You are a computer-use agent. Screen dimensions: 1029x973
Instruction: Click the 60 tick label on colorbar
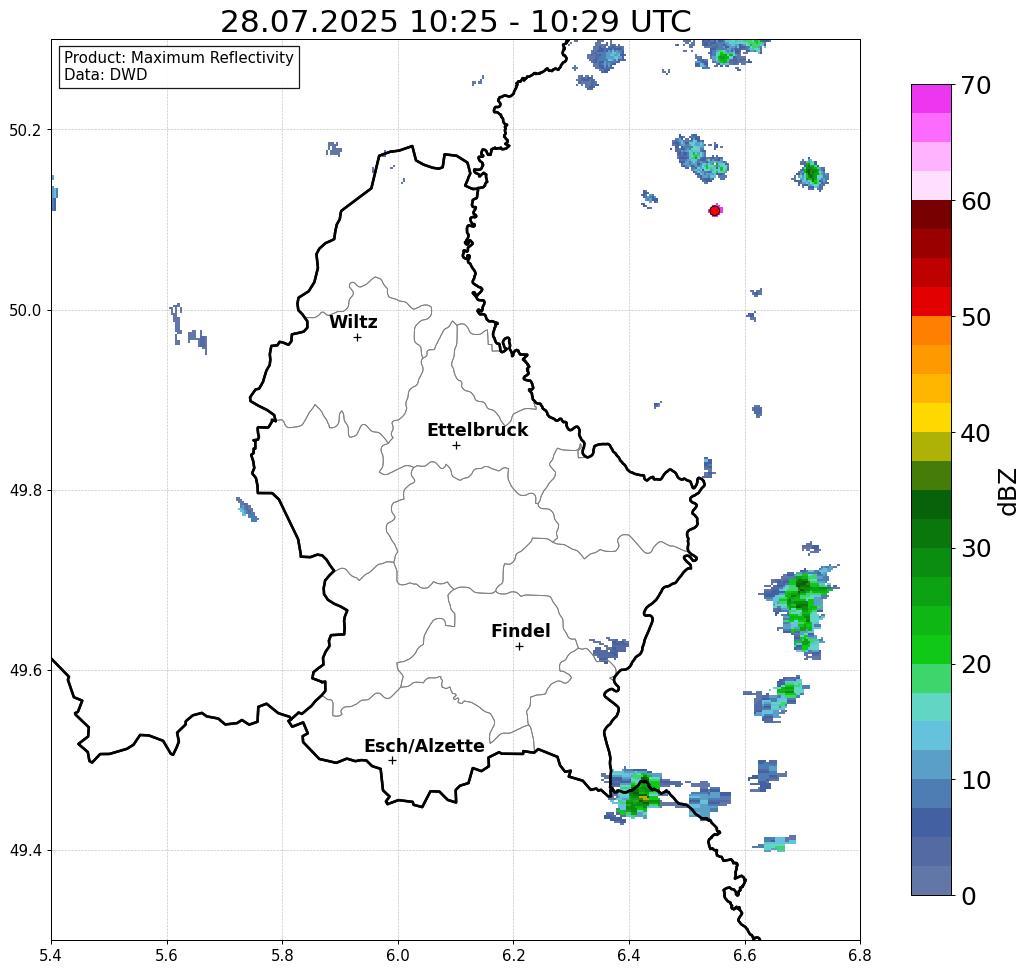(x=975, y=201)
